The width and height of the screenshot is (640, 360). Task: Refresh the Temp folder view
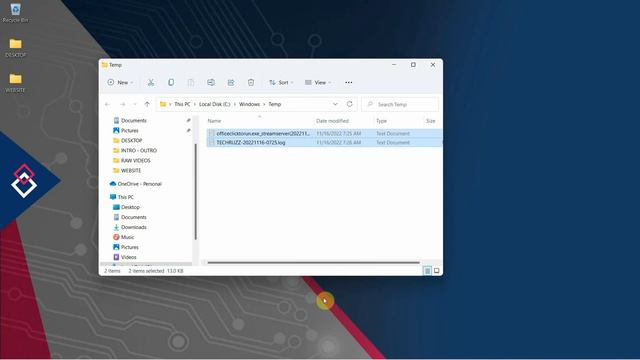[x=349, y=104]
